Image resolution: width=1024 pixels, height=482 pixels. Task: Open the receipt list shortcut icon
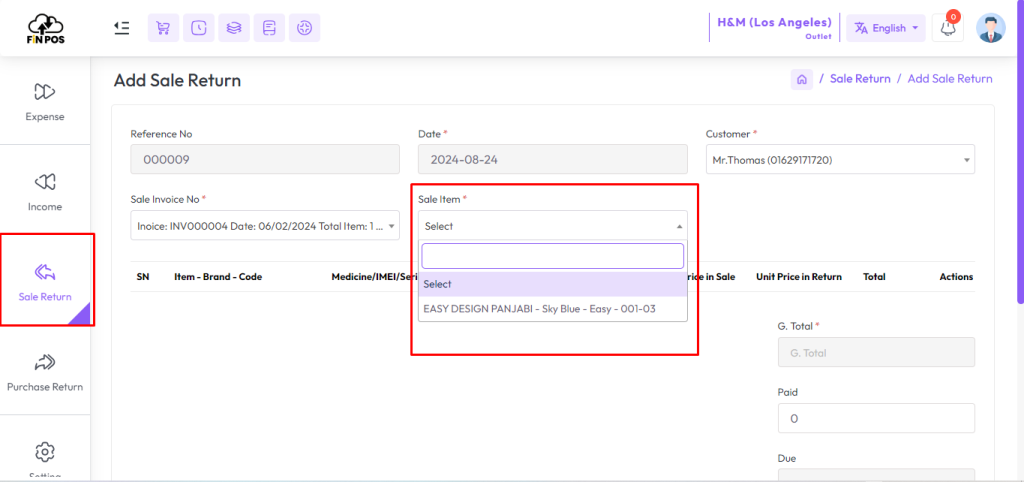(269, 28)
